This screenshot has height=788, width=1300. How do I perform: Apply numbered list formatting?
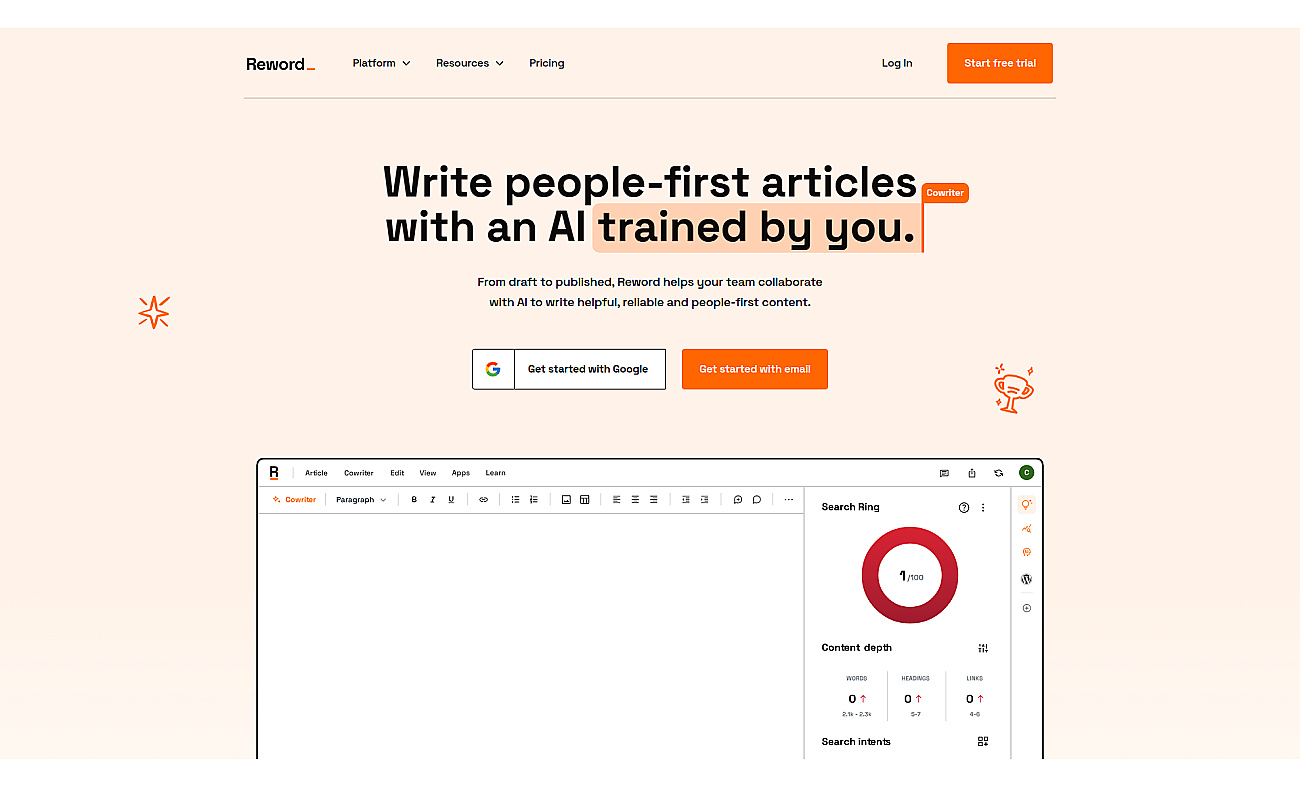tap(534, 500)
